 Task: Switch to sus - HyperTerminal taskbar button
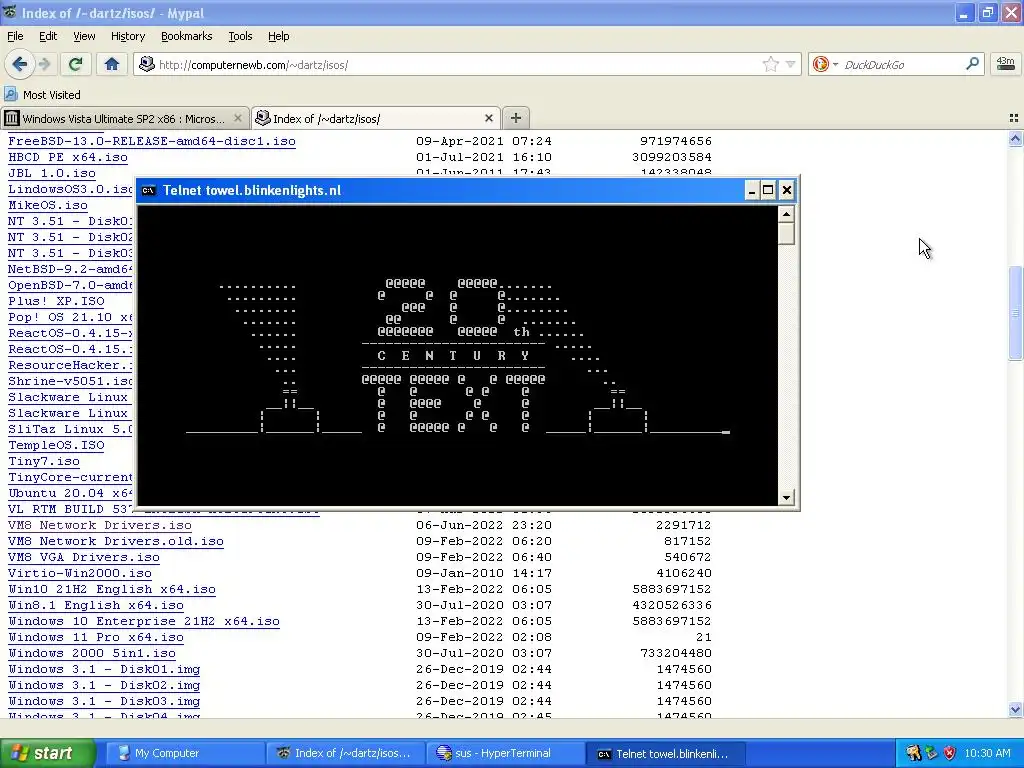point(505,753)
